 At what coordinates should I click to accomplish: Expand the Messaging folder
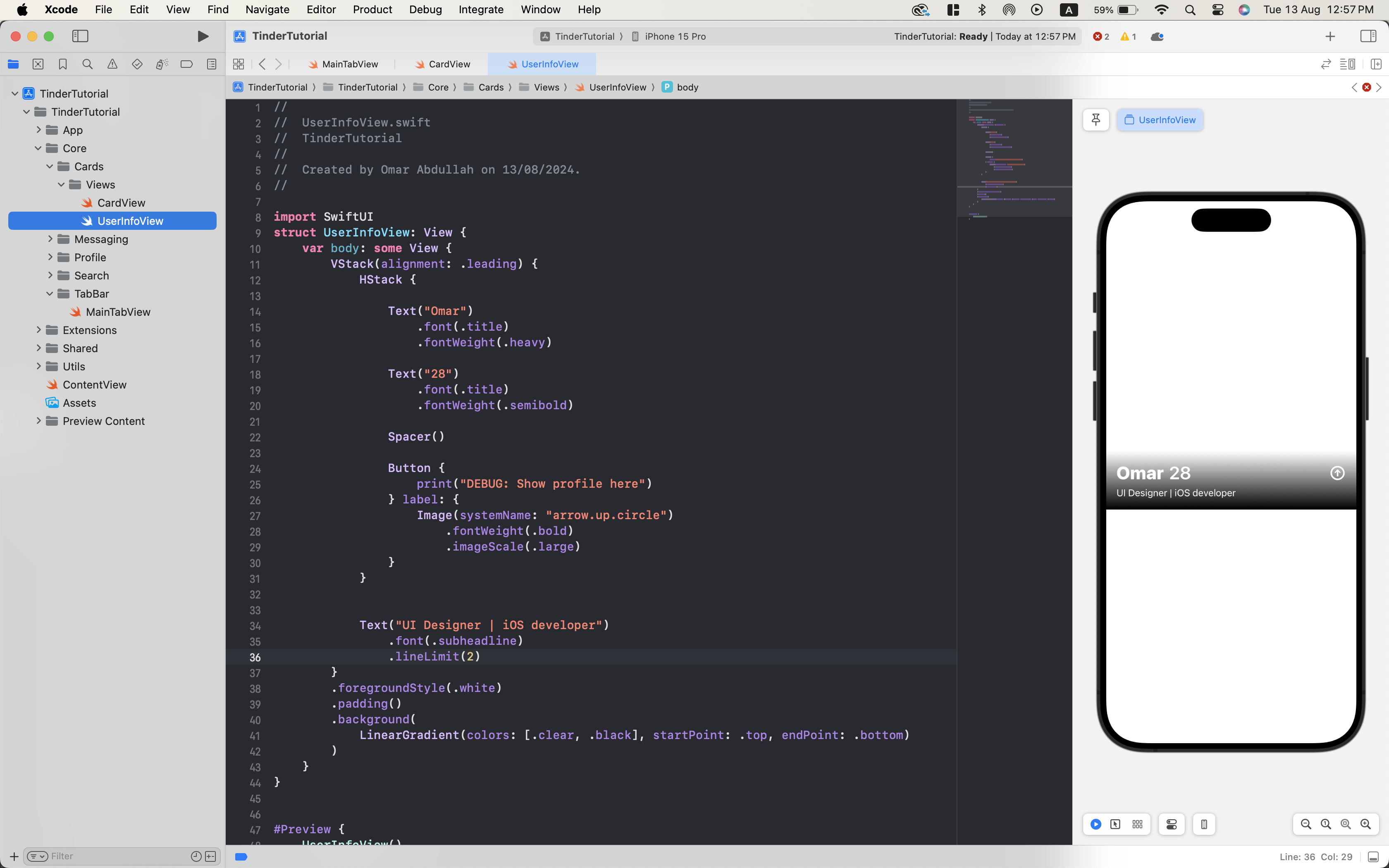pos(50,239)
